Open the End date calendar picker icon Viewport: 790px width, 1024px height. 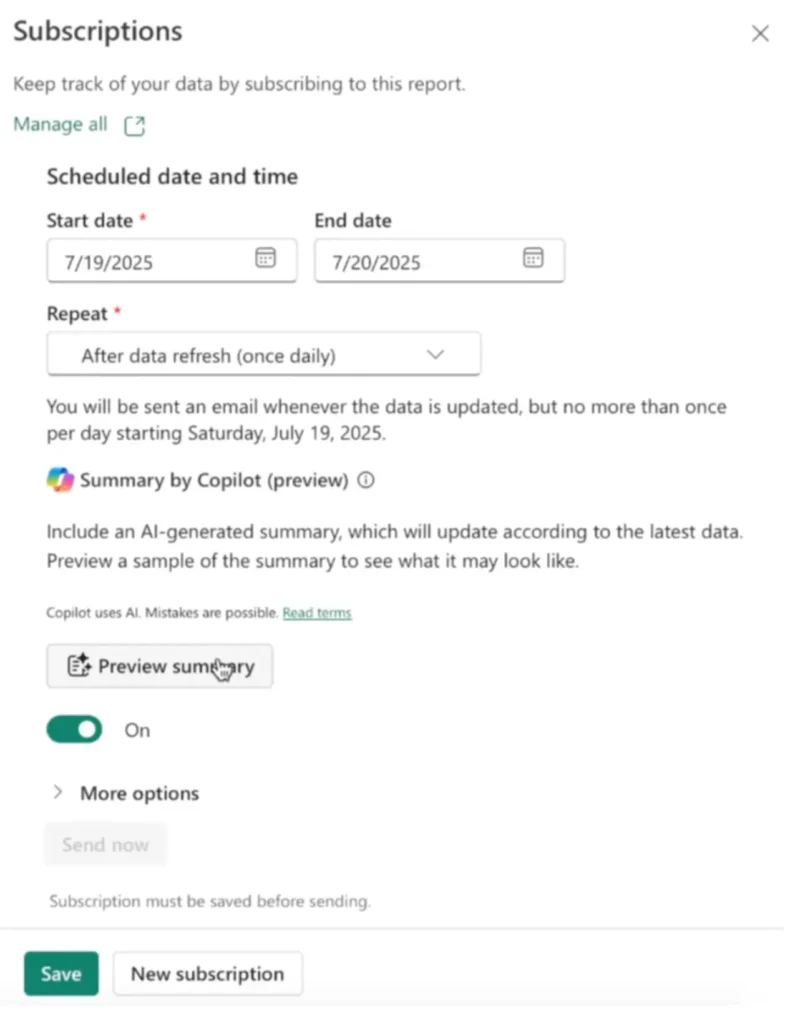[x=533, y=258]
